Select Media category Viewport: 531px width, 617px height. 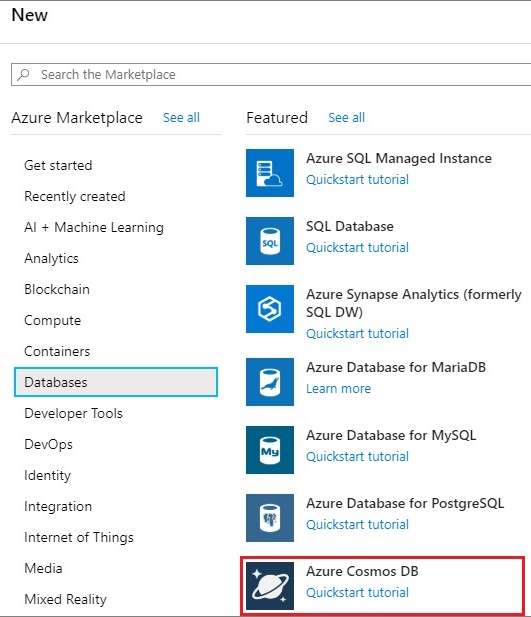(43, 568)
